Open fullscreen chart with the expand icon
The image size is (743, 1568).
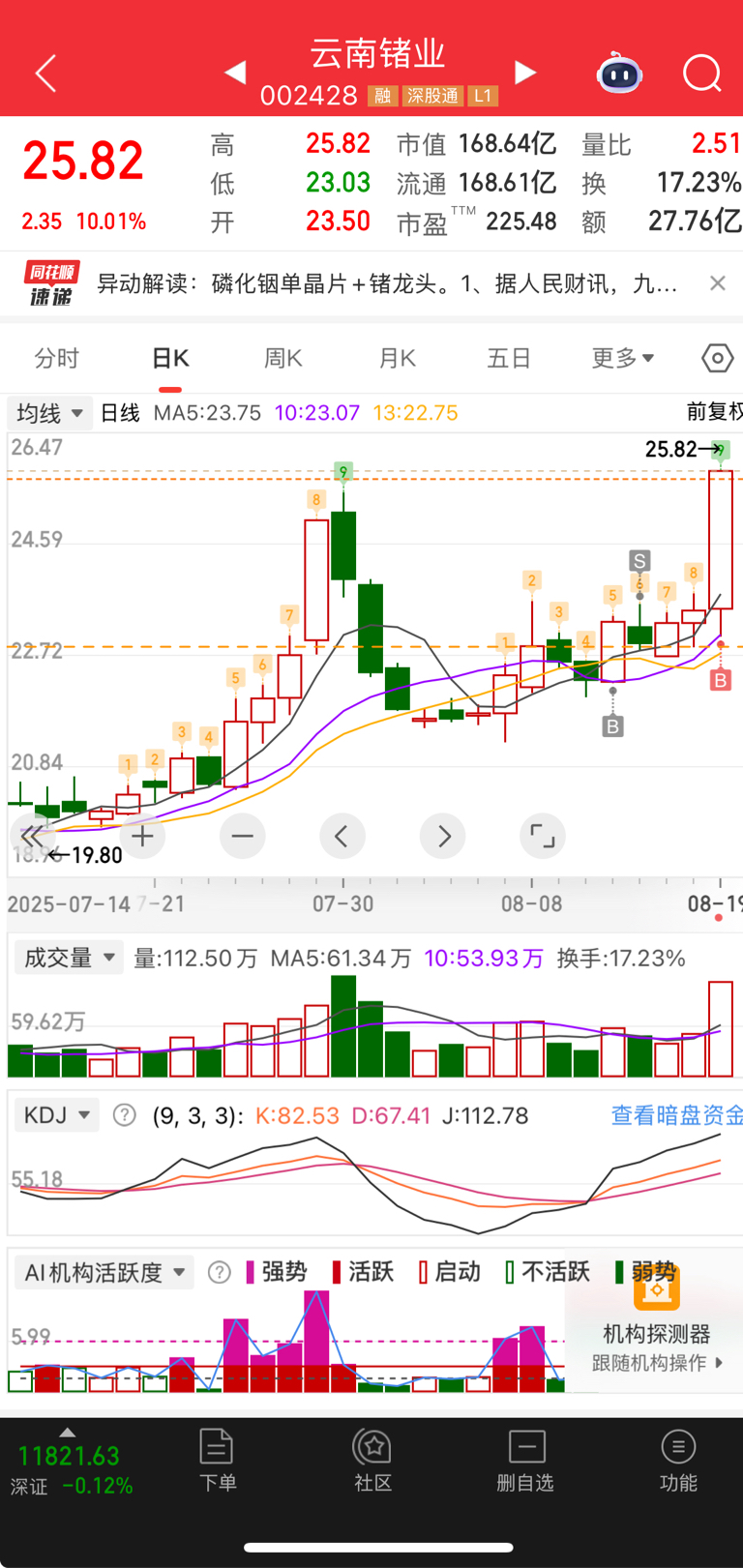click(x=543, y=836)
